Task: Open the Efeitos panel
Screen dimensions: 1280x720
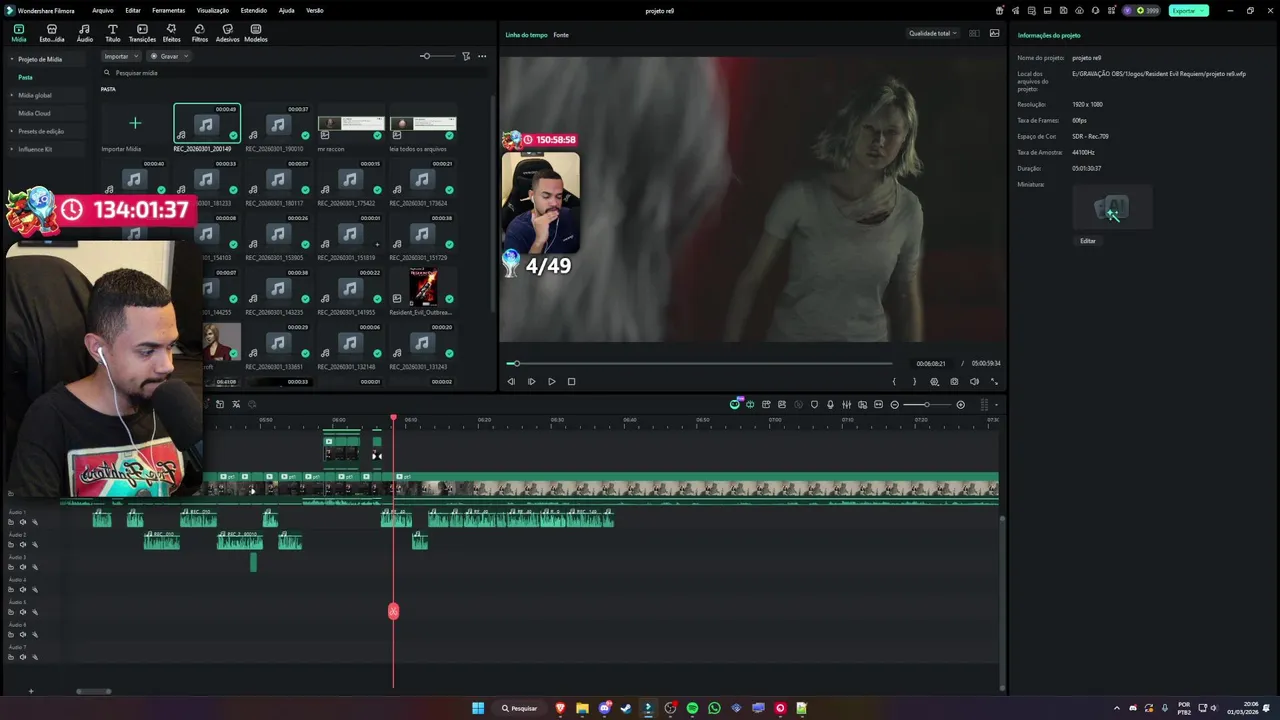Action: point(171,33)
